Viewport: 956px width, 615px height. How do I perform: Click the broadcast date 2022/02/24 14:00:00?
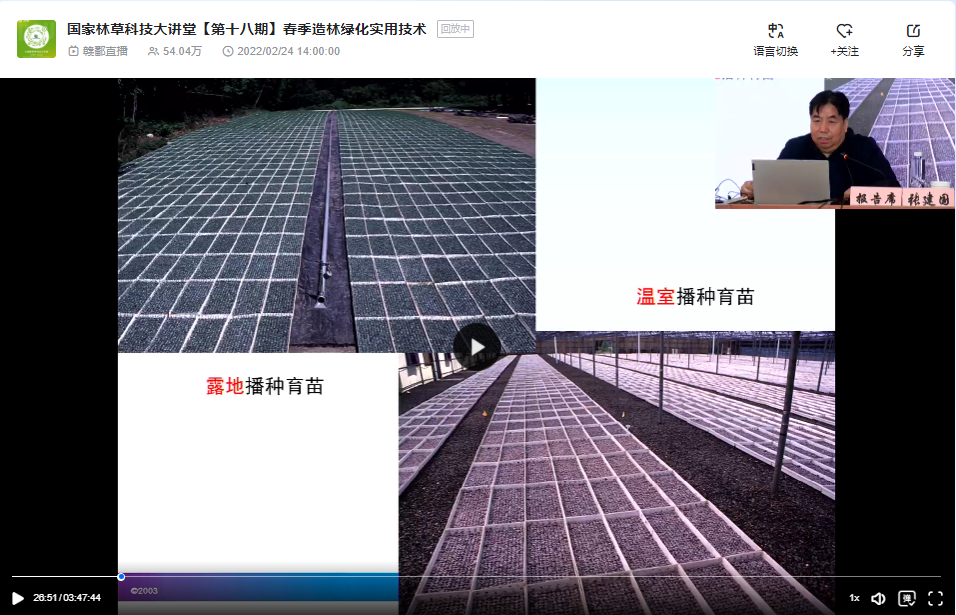[x=288, y=51]
